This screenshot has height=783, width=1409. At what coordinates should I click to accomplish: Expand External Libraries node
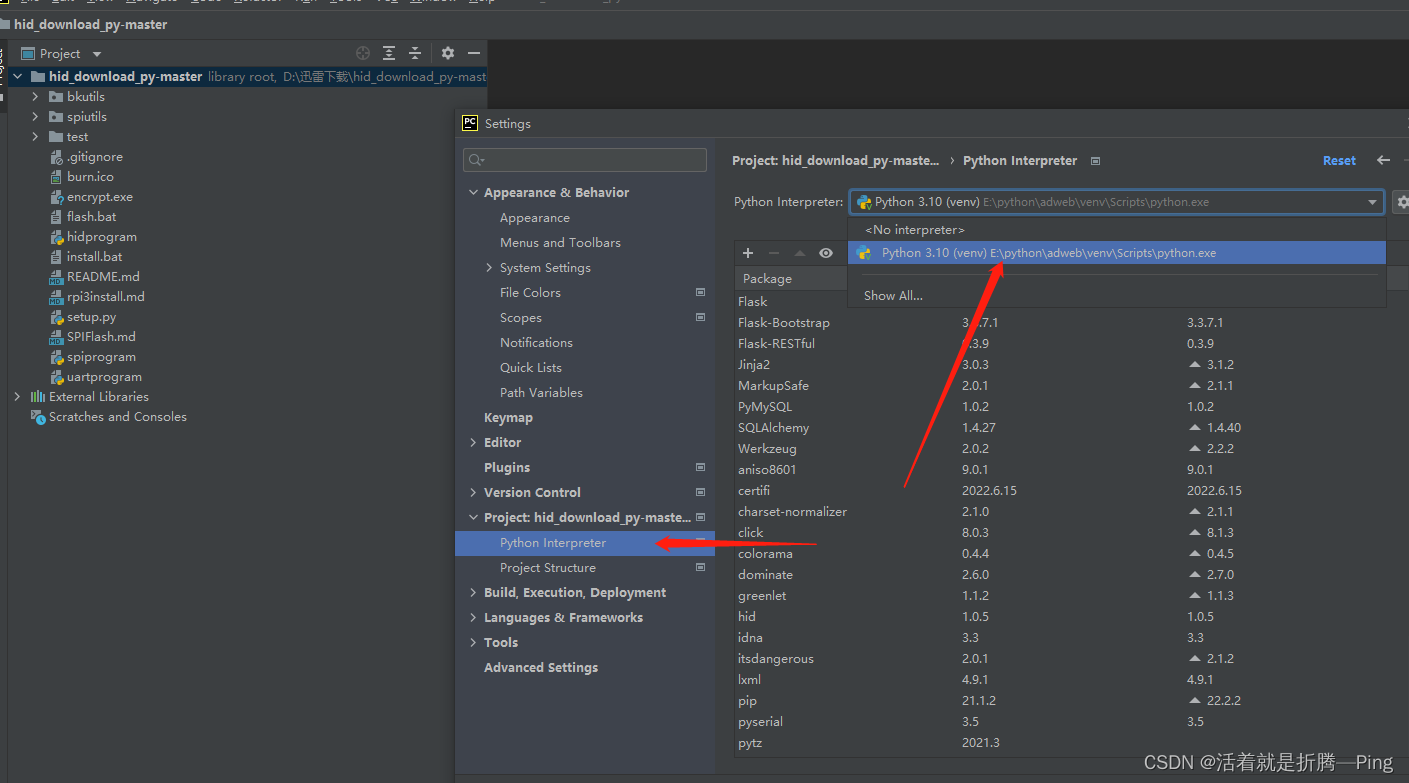[x=17, y=397]
